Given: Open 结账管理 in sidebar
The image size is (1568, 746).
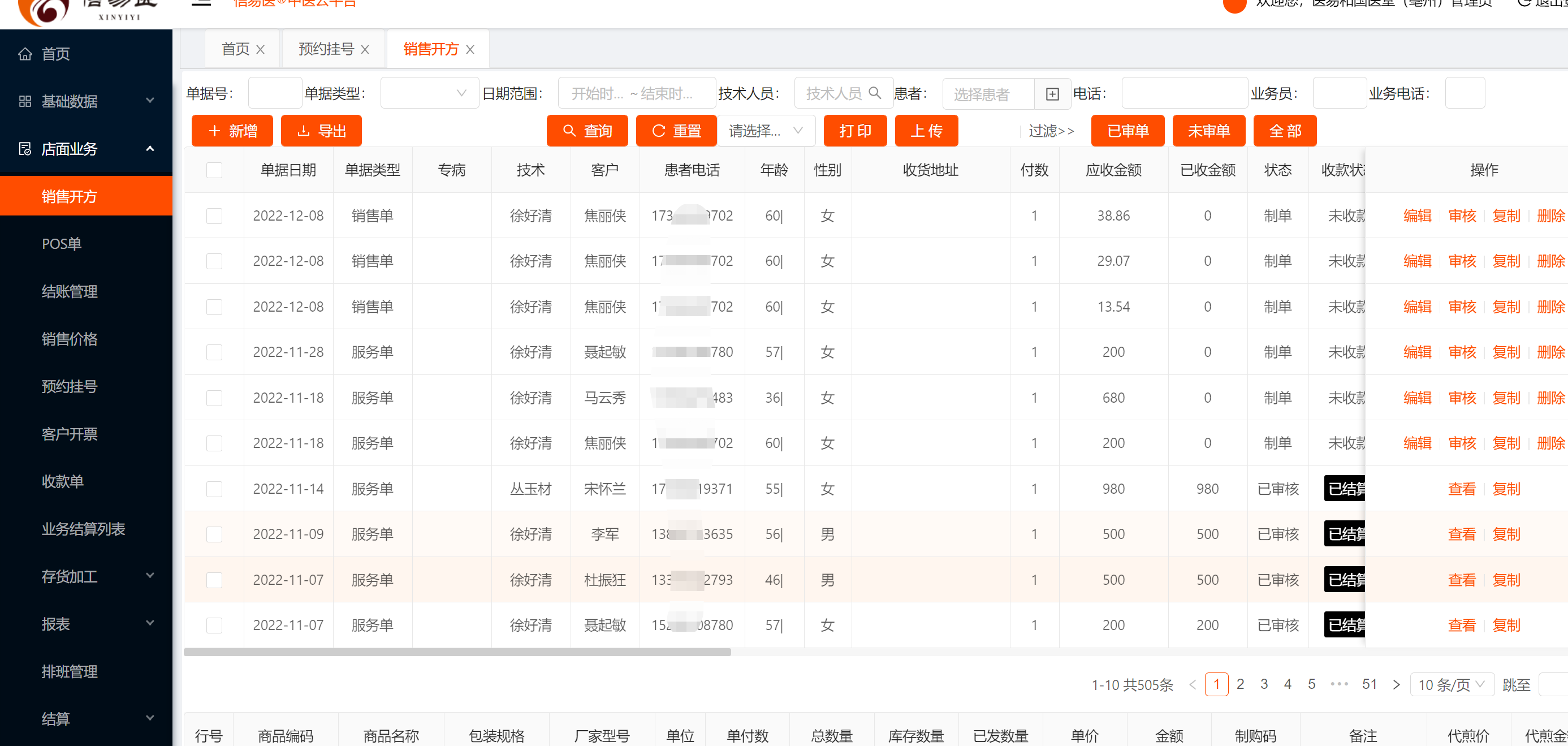Looking at the screenshot, I should [70, 291].
